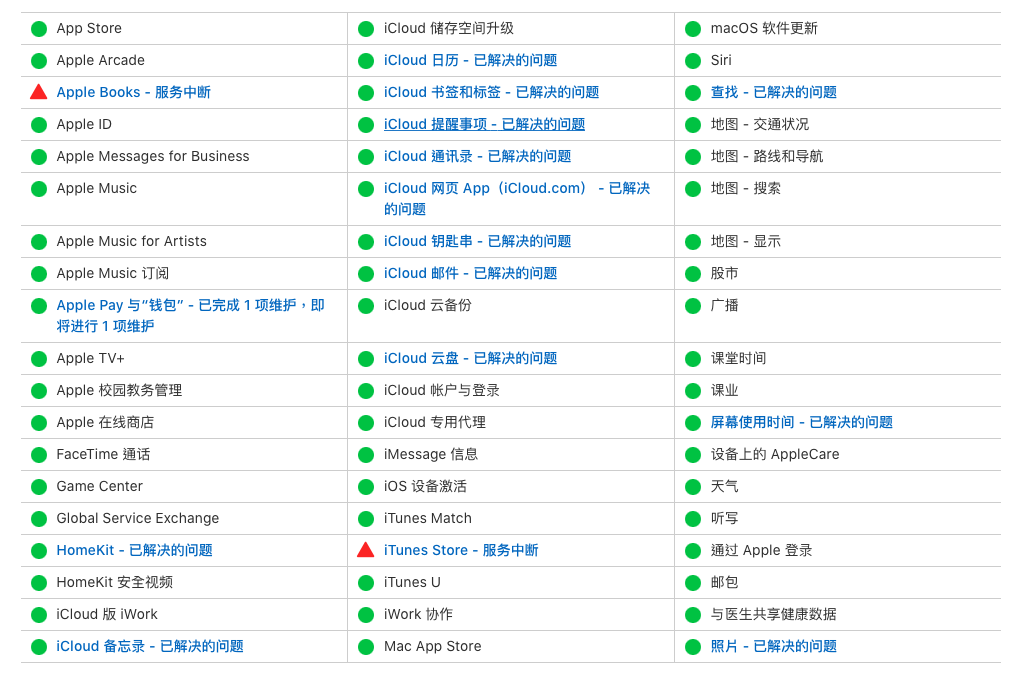Click the green status dot beside 广播
The image size is (1020, 673).
click(x=693, y=306)
